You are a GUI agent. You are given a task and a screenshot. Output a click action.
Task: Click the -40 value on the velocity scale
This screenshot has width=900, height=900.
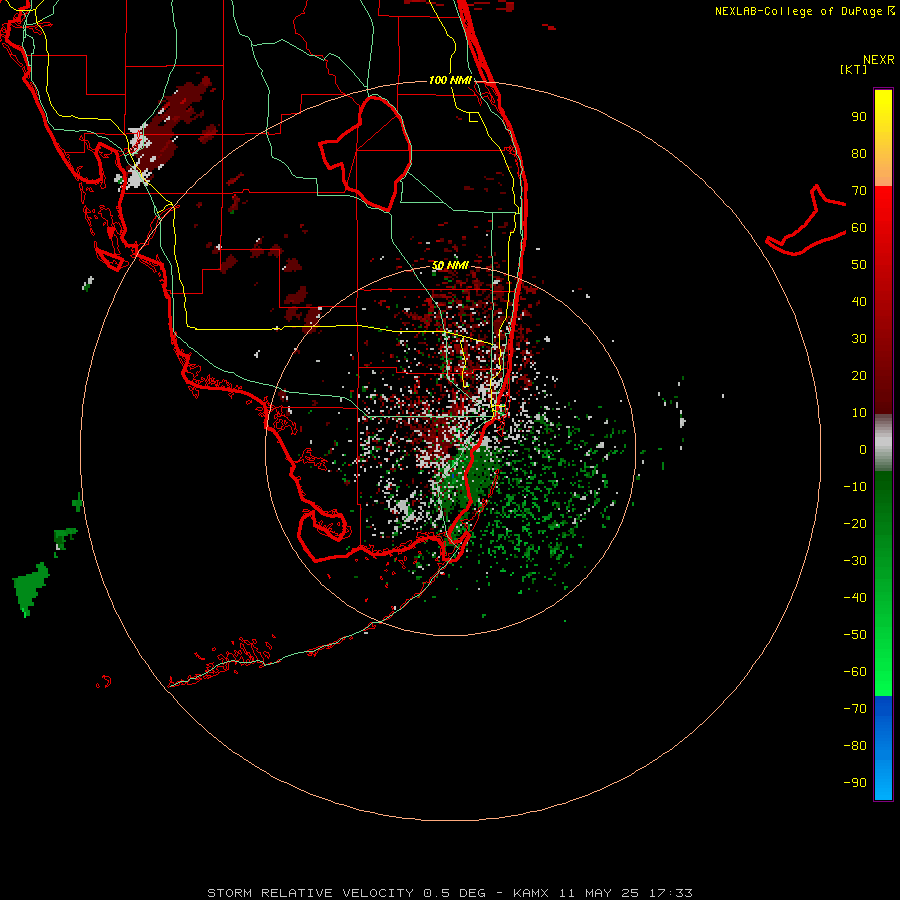[855, 598]
